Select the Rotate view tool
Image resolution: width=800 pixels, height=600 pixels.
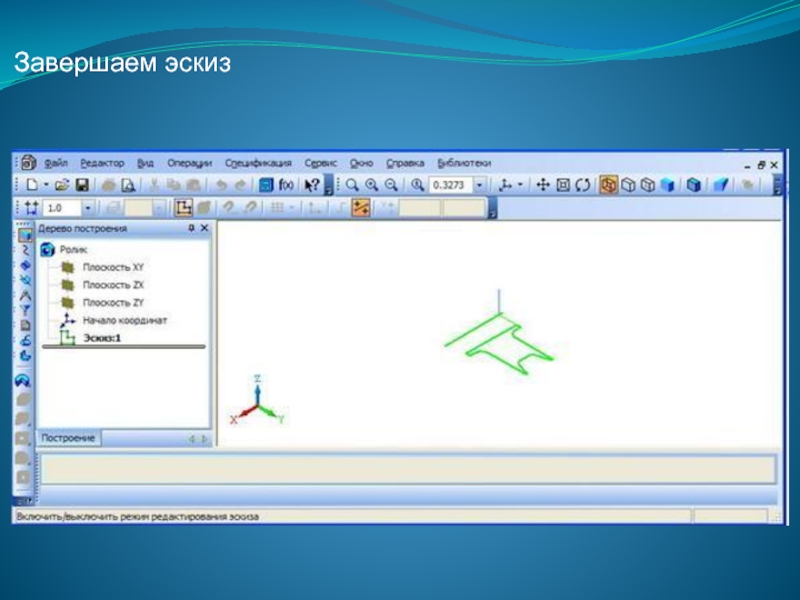[583, 185]
